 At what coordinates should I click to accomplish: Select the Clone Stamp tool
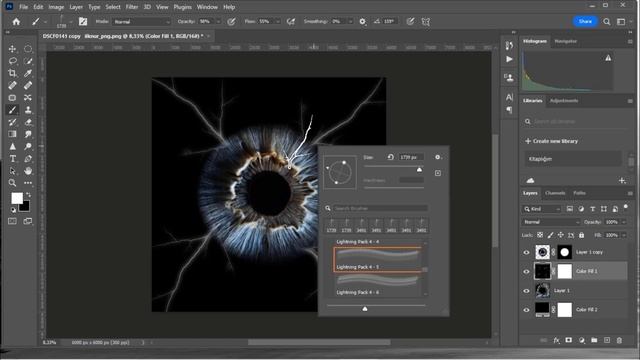28,110
